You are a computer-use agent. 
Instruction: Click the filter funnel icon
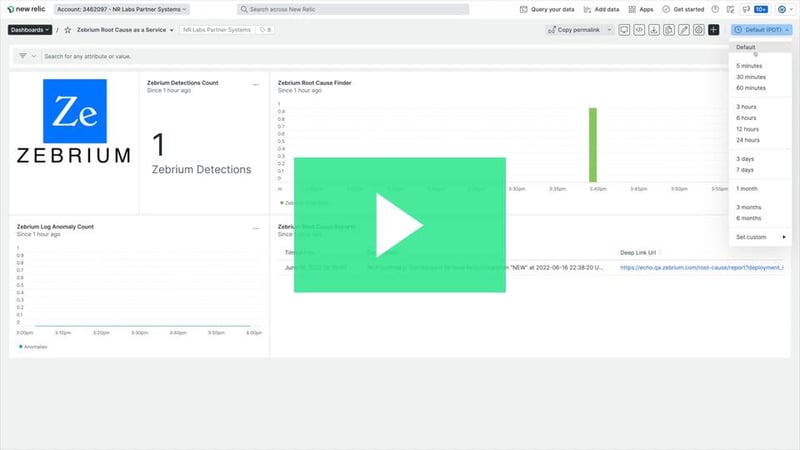tap(23, 56)
